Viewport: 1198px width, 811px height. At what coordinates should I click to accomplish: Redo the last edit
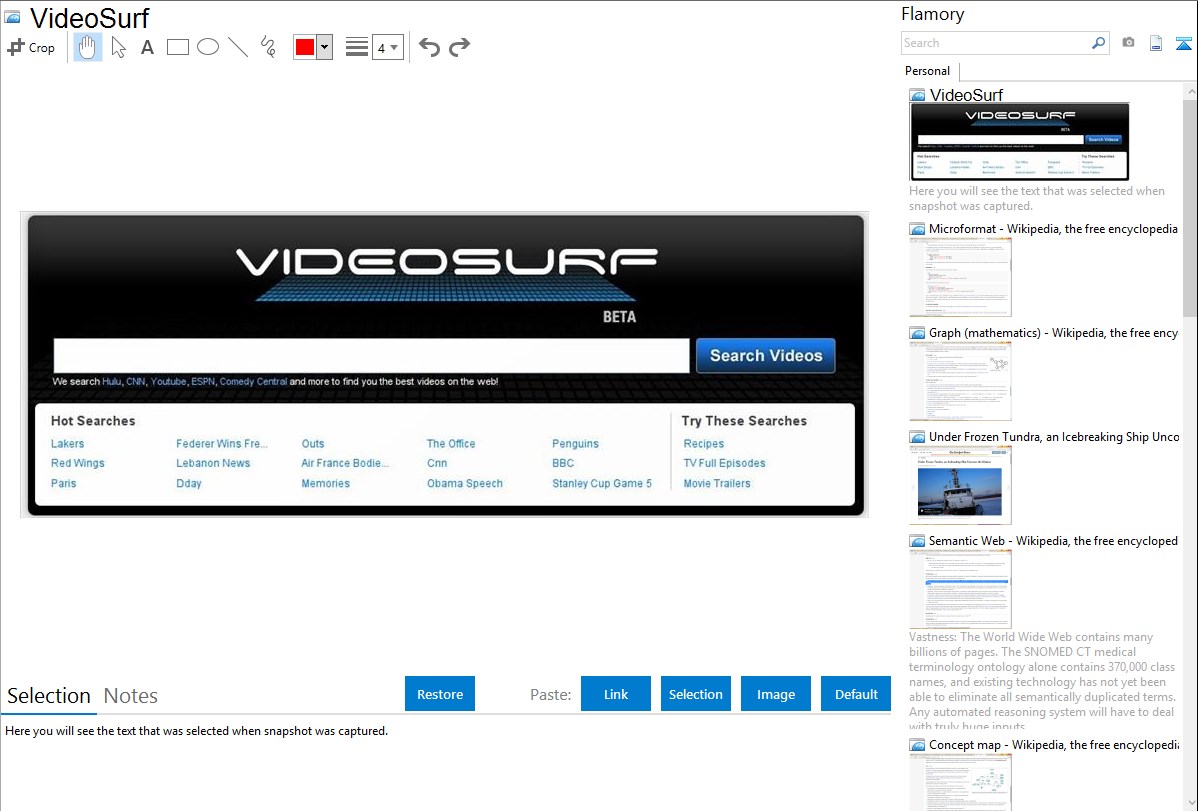click(459, 47)
